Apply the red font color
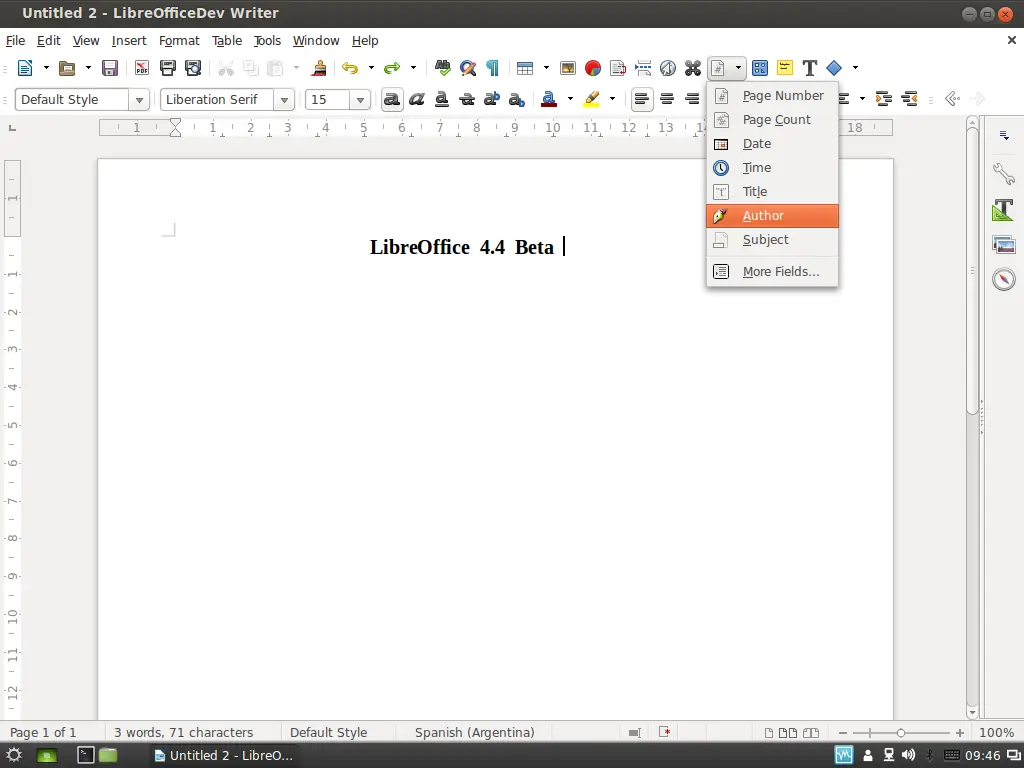The image size is (1024, 768). click(x=549, y=99)
